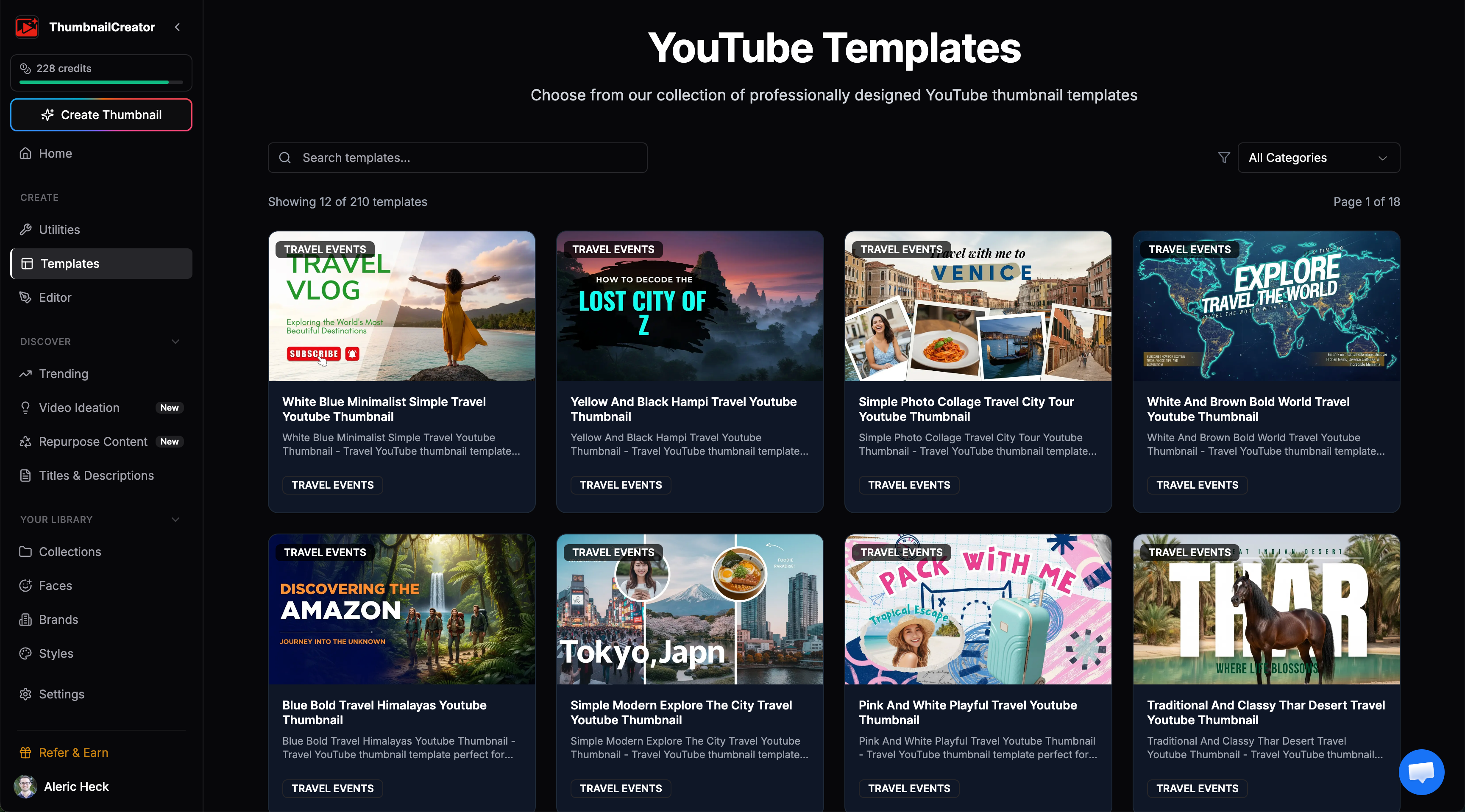Viewport: 1465px width, 812px height.
Task: Open Collections in the library
Action: [101, 551]
